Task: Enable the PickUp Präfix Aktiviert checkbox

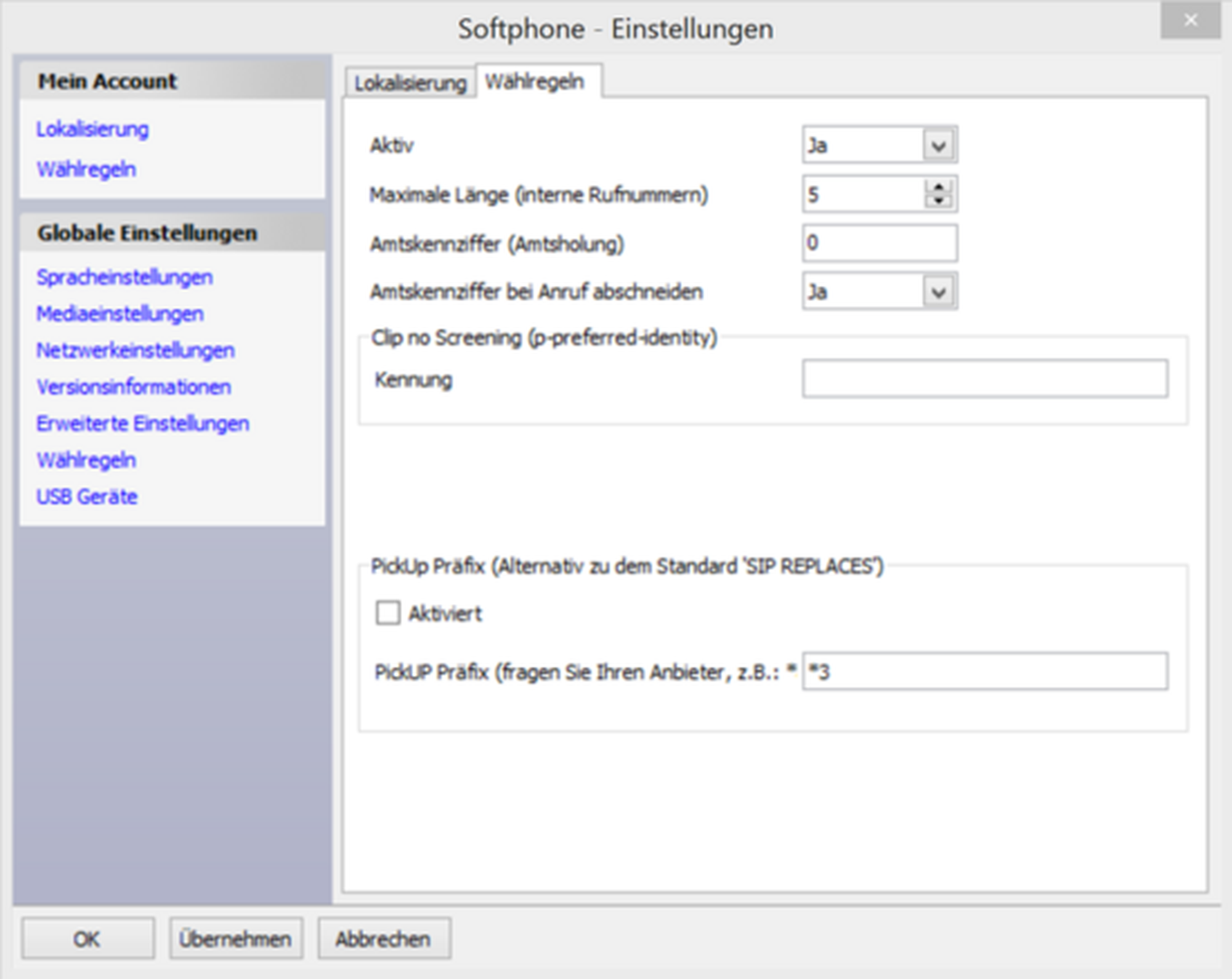Action: [x=387, y=613]
